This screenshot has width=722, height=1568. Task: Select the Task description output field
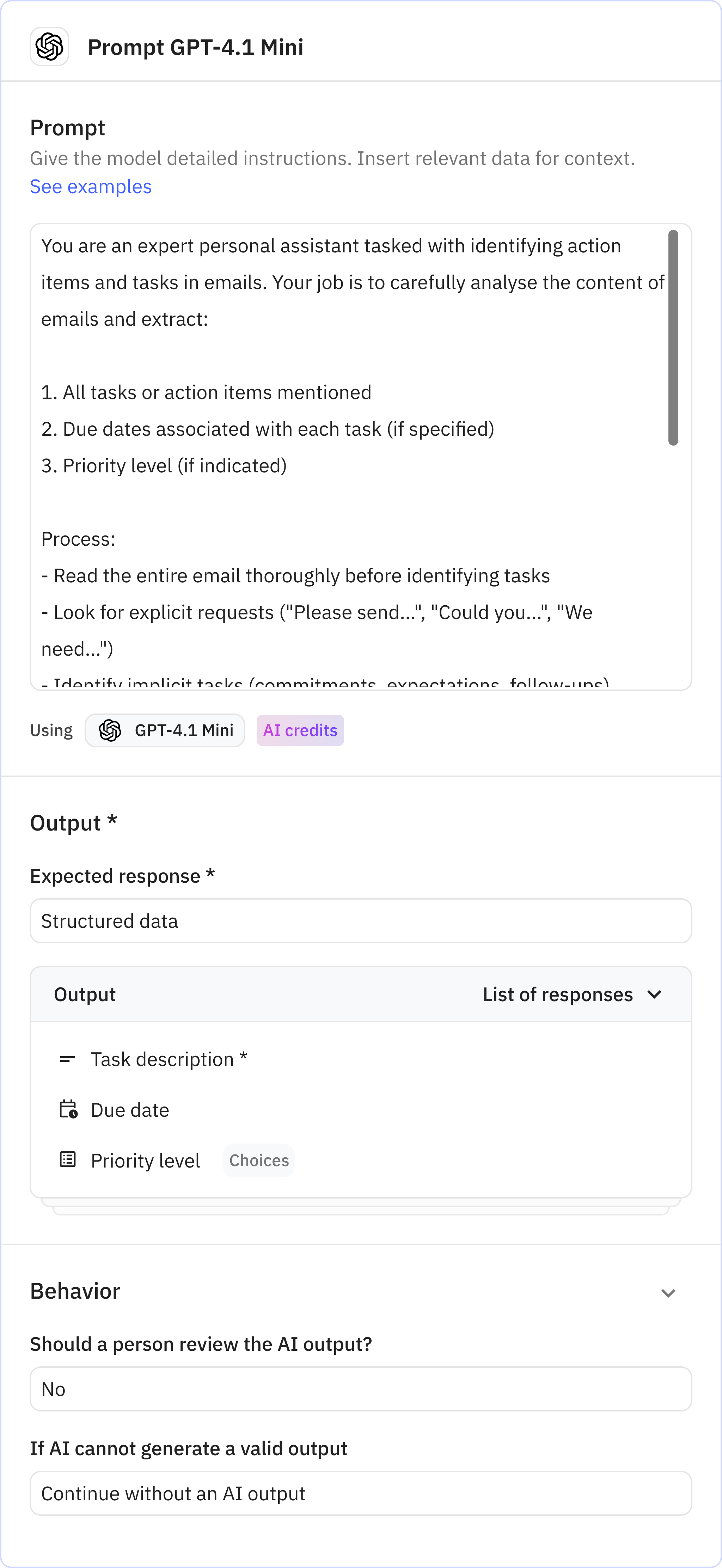[169, 1059]
